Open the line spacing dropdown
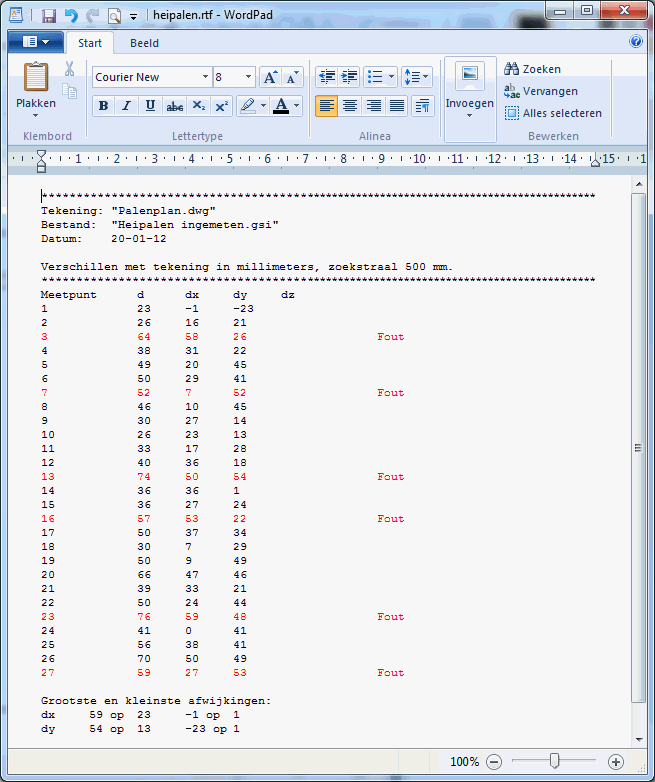 (x=417, y=77)
